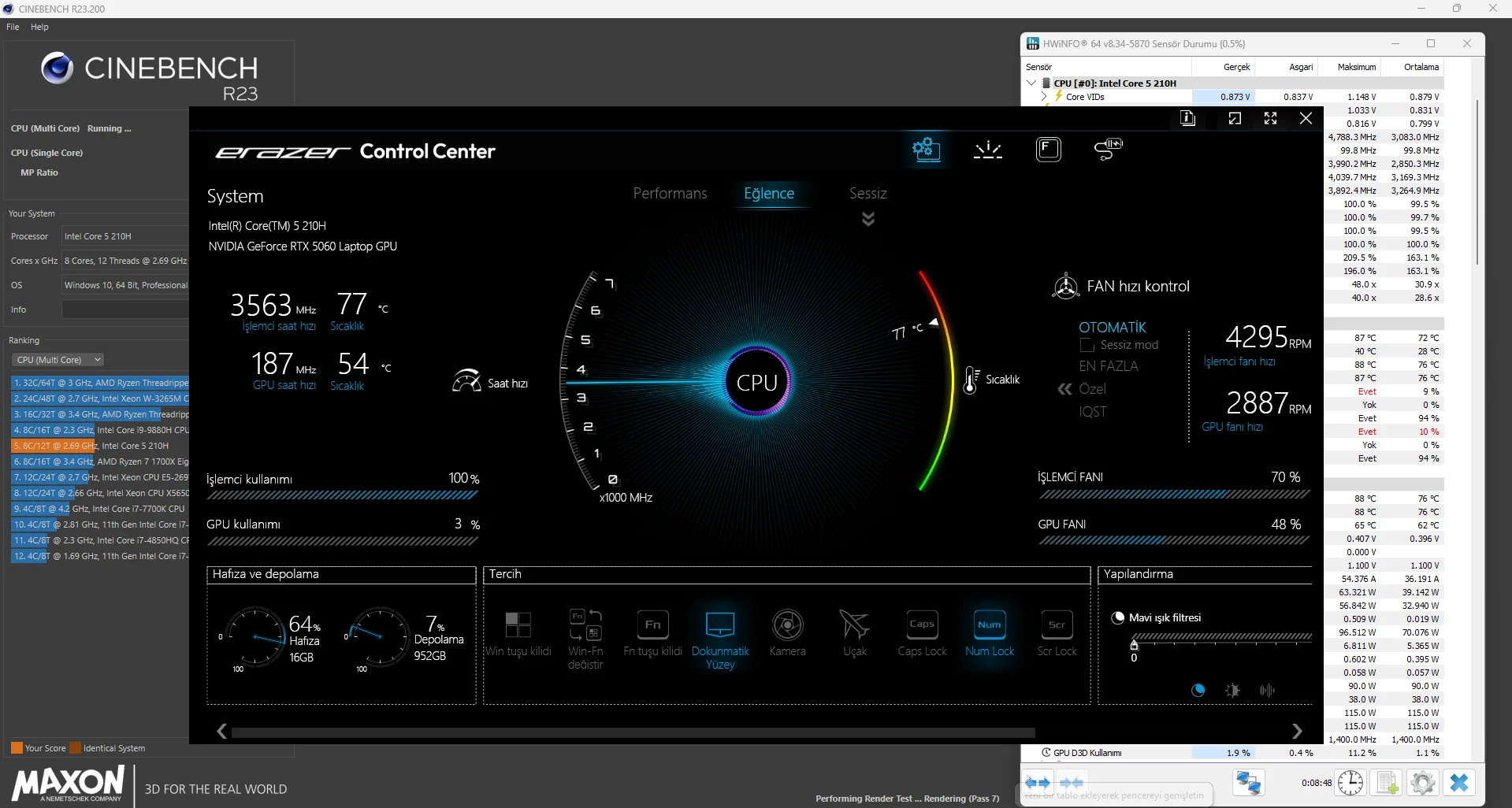This screenshot has height=808, width=1512.
Task: Click the Control Center bottom horizontal scrollbar
Action: pos(633,732)
